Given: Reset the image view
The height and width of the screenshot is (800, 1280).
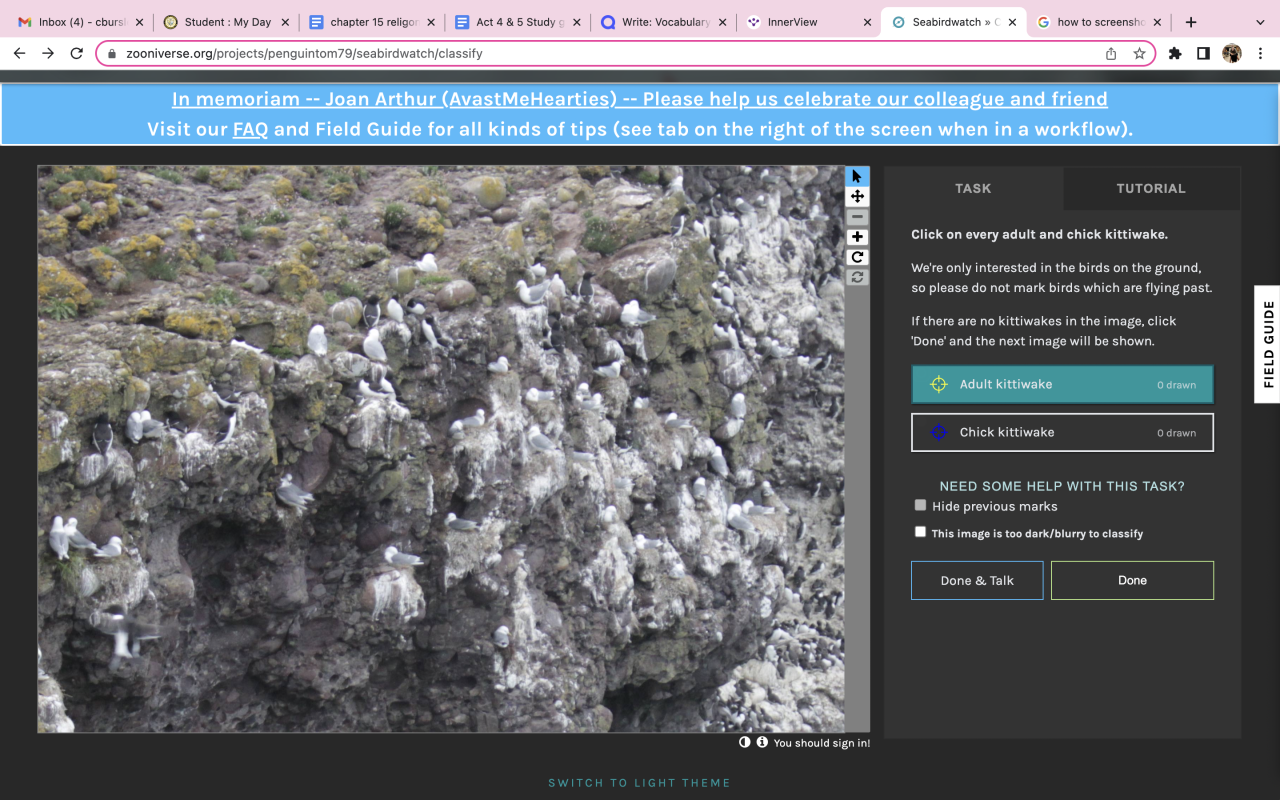Looking at the screenshot, I should pyautogui.click(x=857, y=277).
